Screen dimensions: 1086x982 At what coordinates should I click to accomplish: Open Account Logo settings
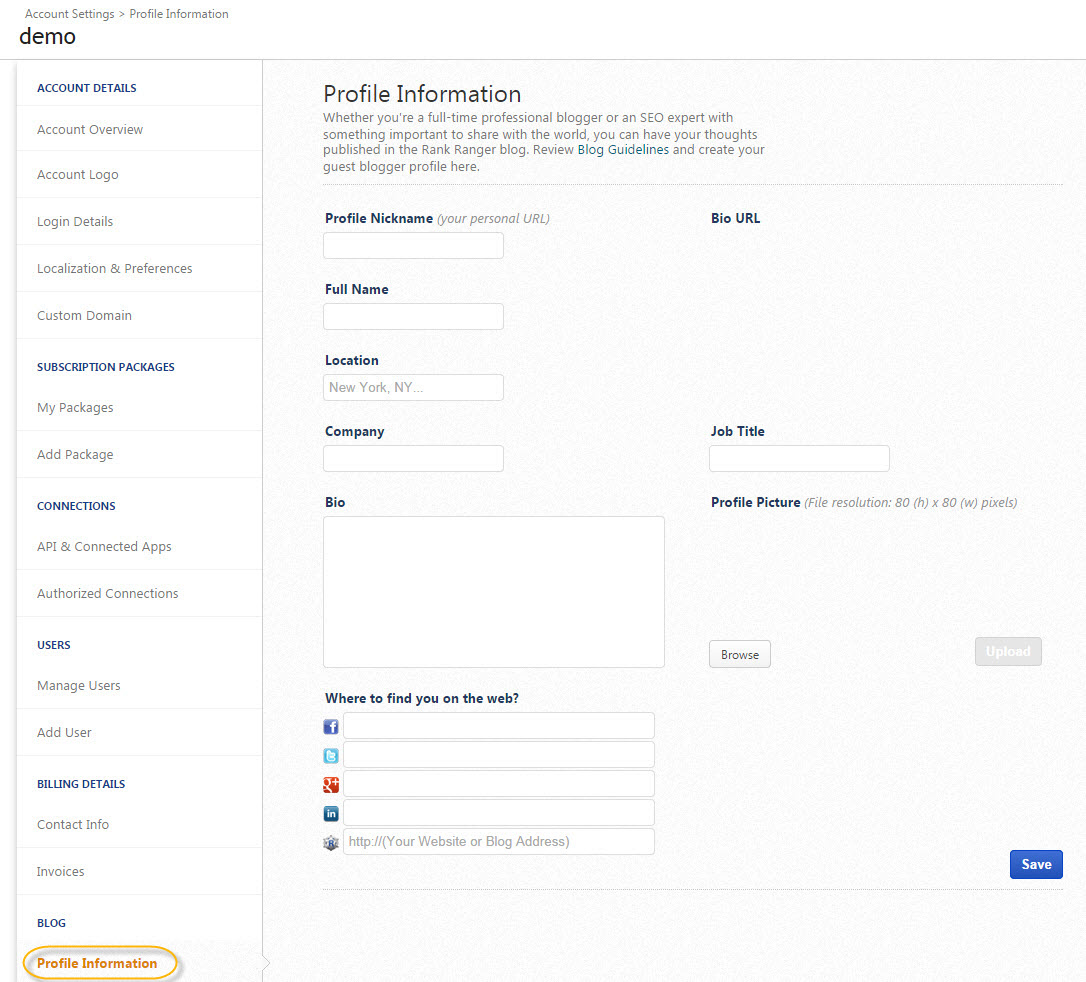pyautogui.click(x=78, y=175)
